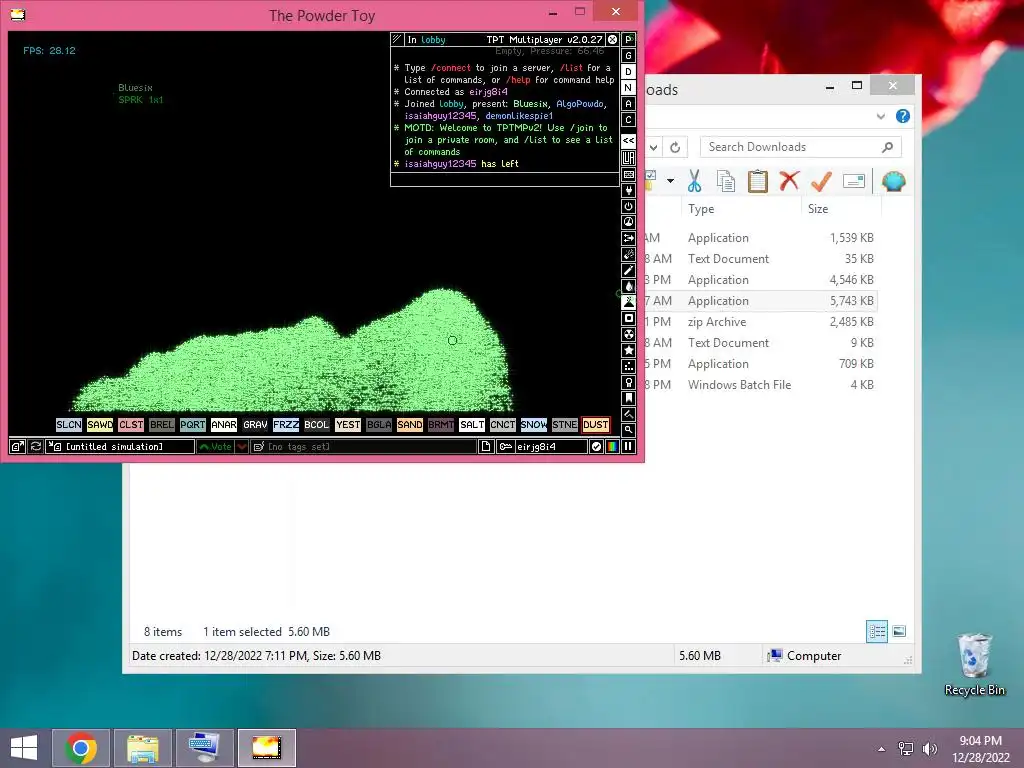Toggle the 'D' debug button in sidebar
Screen dimensions: 1024x768
click(628, 72)
